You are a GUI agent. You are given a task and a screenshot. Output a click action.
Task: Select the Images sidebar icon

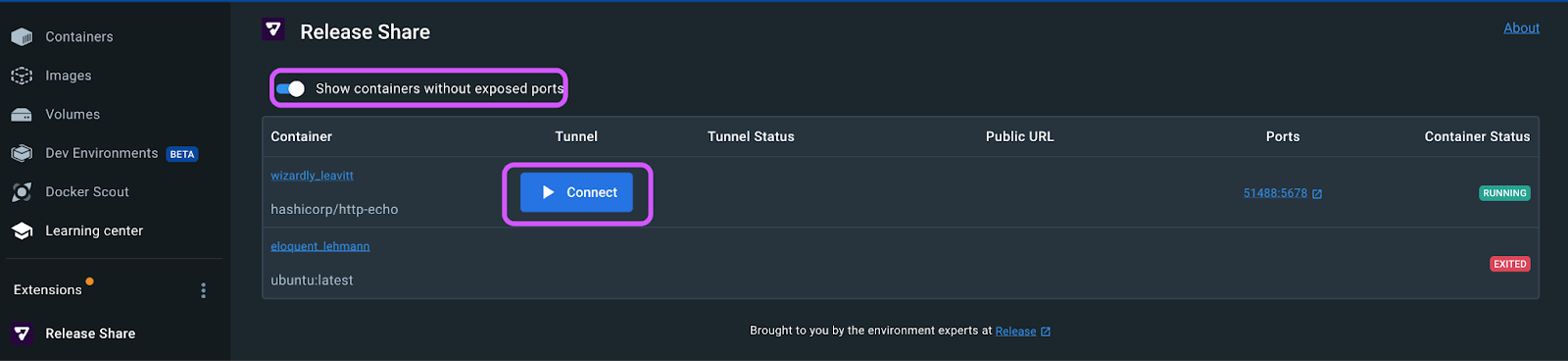(x=22, y=76)
